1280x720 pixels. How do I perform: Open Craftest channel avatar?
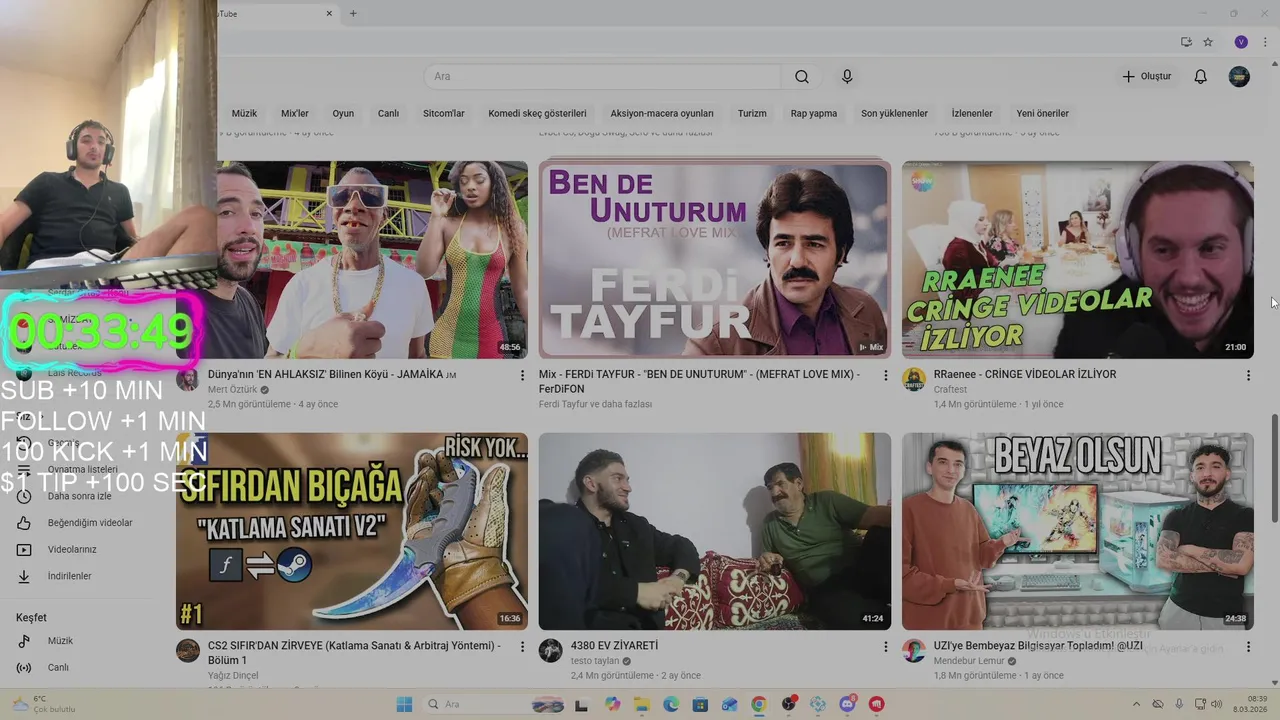point(914,379)
